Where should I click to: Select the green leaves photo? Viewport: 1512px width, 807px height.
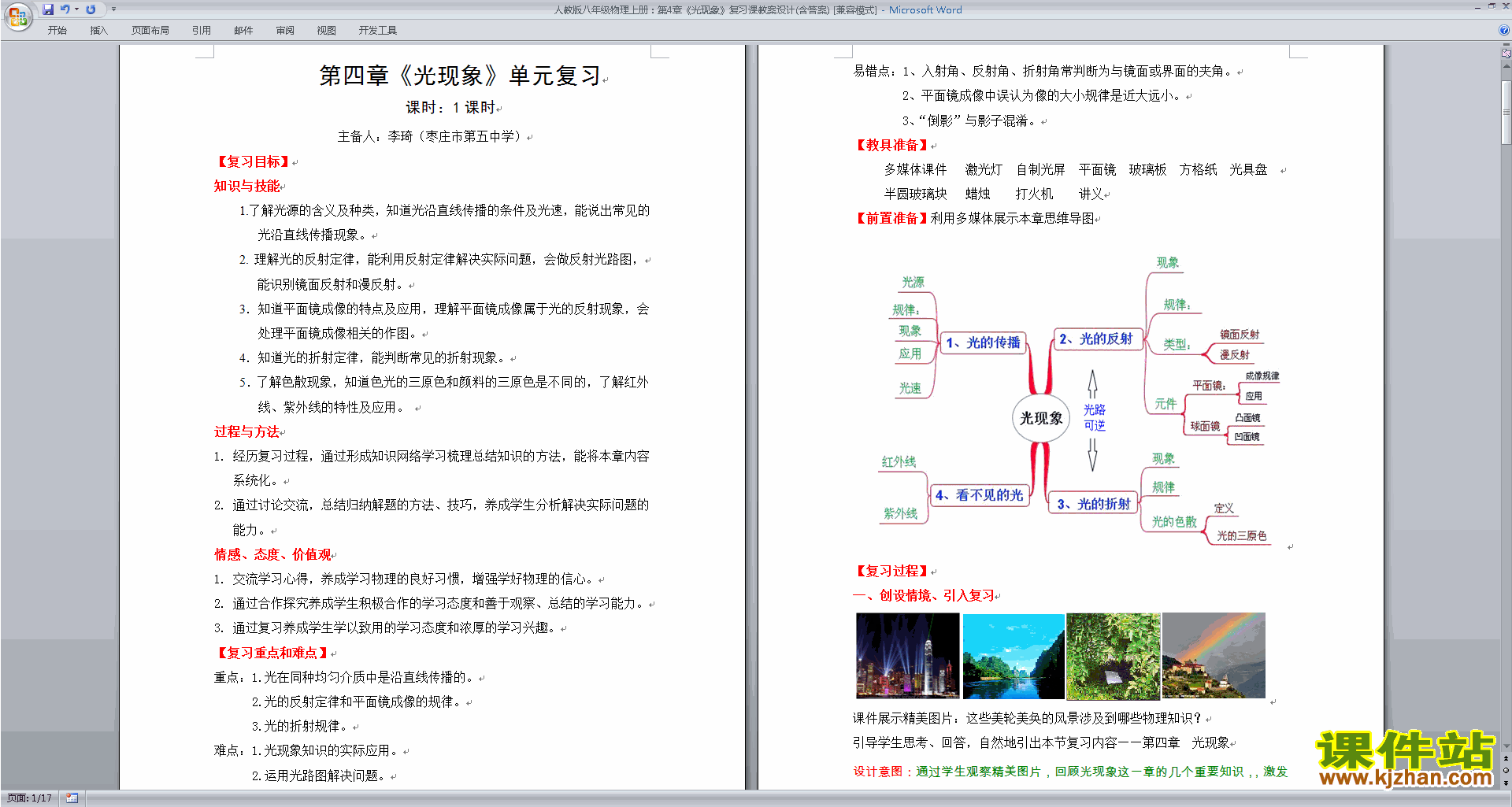[x=1113, y=657]
